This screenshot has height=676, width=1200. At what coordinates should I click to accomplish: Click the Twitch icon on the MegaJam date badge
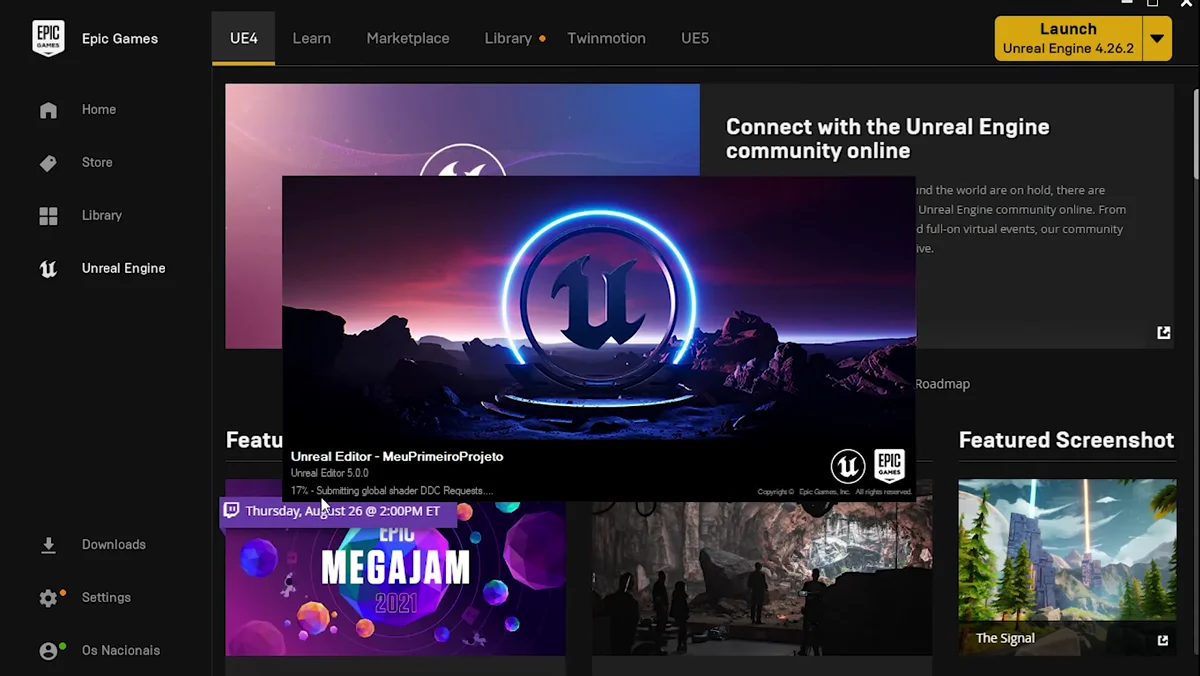click(232, 510)
